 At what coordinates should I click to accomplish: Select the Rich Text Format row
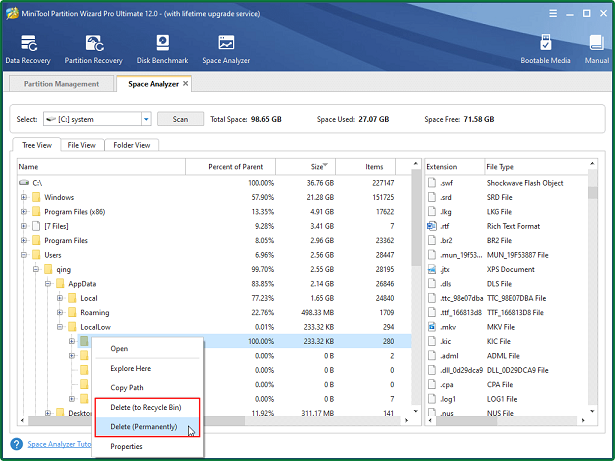tap(506, 226)
